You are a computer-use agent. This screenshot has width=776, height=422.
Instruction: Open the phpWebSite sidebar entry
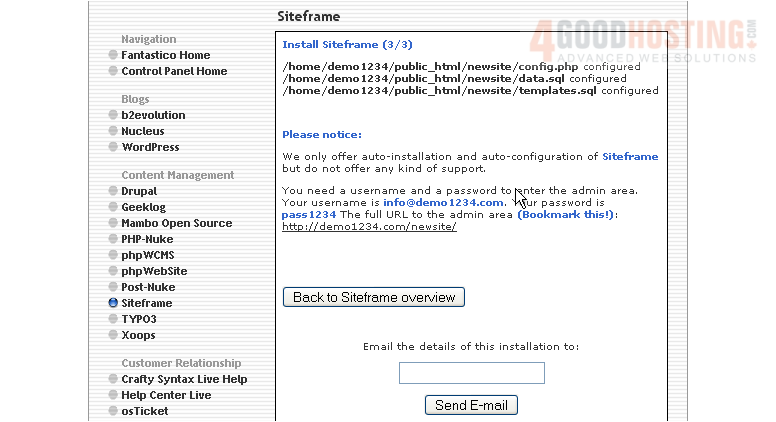pyautogui.click(x=154, y=272)
